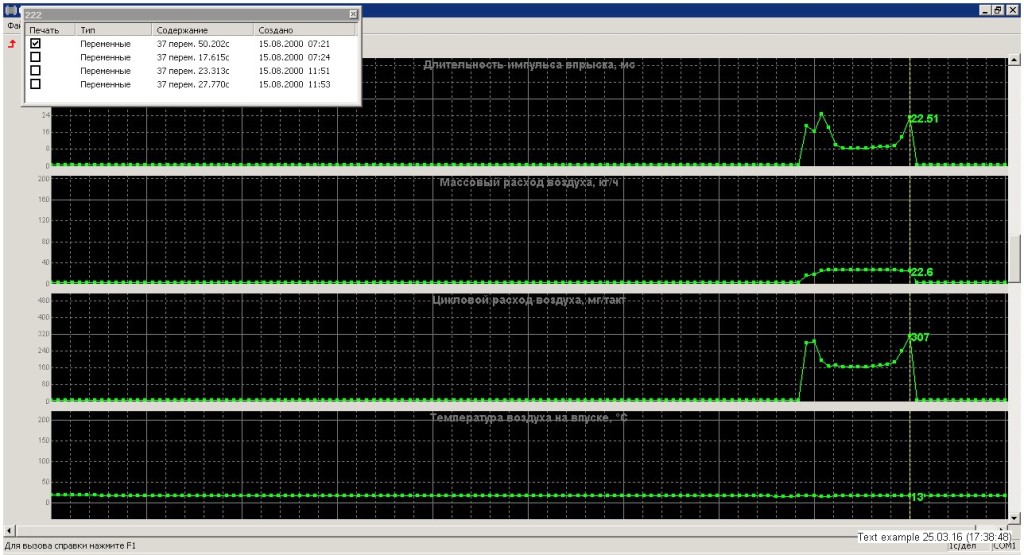Check the print box for 23.313c record
This screenshot has width=1024, height=555.
click(x=36, y=71)
